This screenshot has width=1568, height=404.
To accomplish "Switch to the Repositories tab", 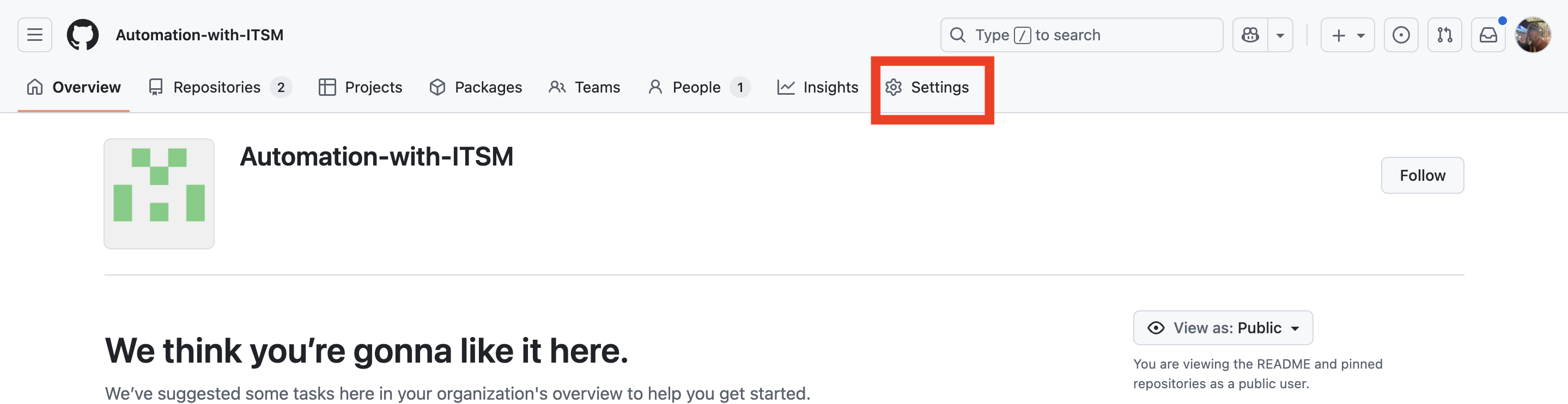I will click(216, 87).
